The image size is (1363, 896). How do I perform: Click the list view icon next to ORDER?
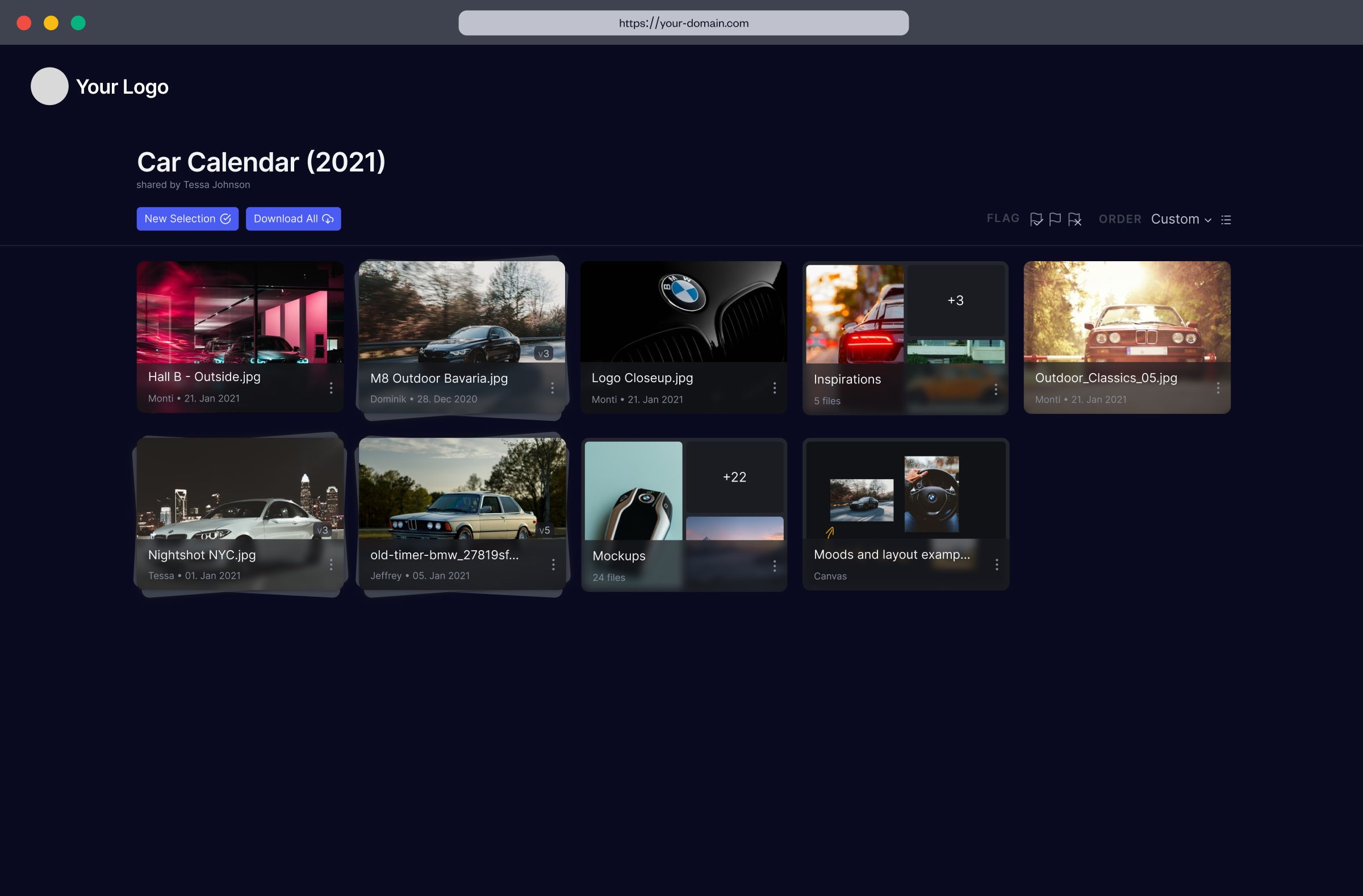[x=1227, y=219]
